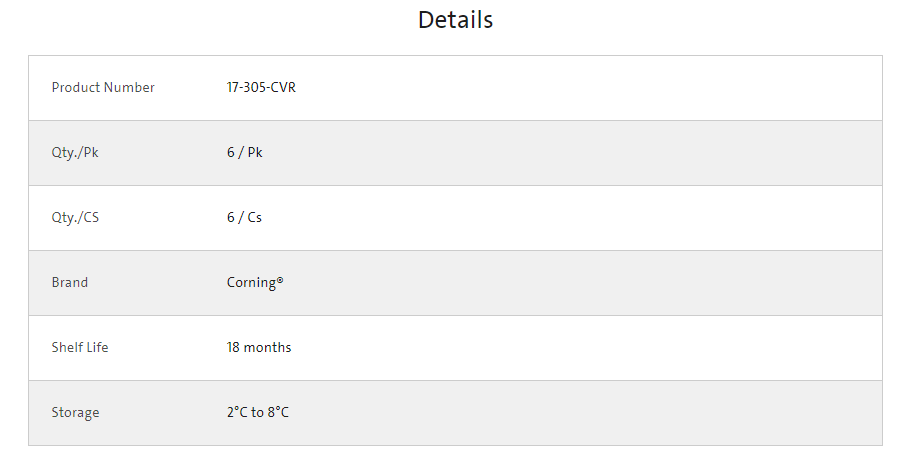903x469 pixels.
Task: Select the Storage label
Action: pos(75,413)
